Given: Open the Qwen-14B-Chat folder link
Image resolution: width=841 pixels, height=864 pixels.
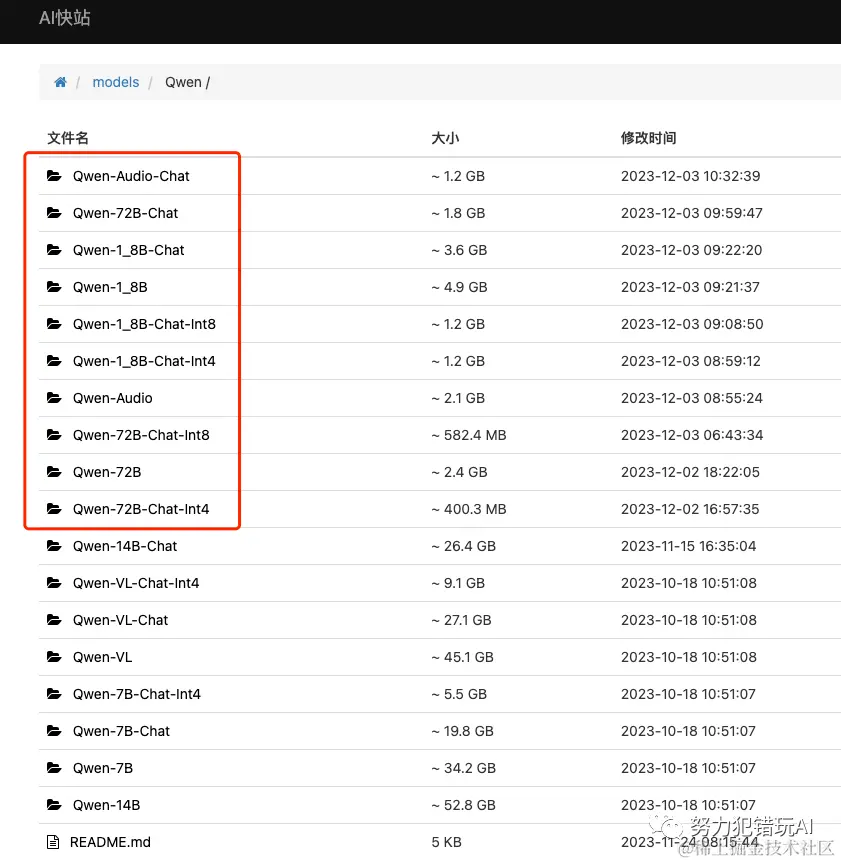Looking at the screenshot, I should pyautogui.click(x=125, y=546).
